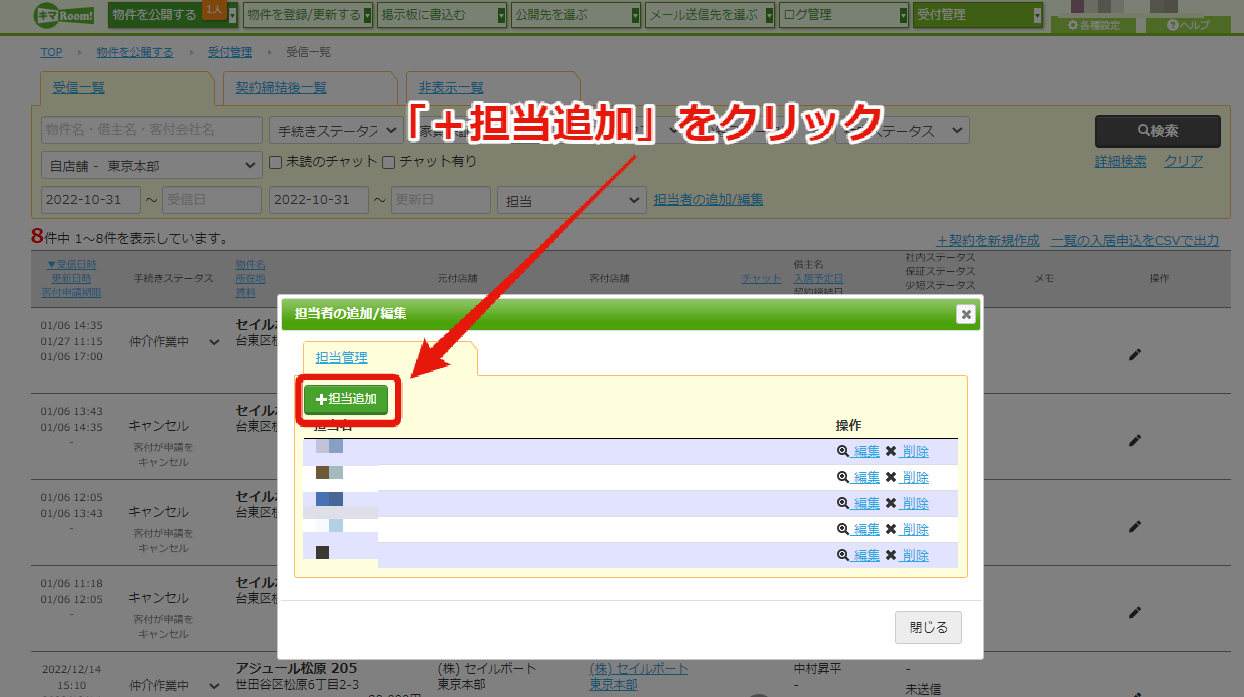Open 担当者の追加/編集 link in filters
1244x697 pixels.
point(708,199)
